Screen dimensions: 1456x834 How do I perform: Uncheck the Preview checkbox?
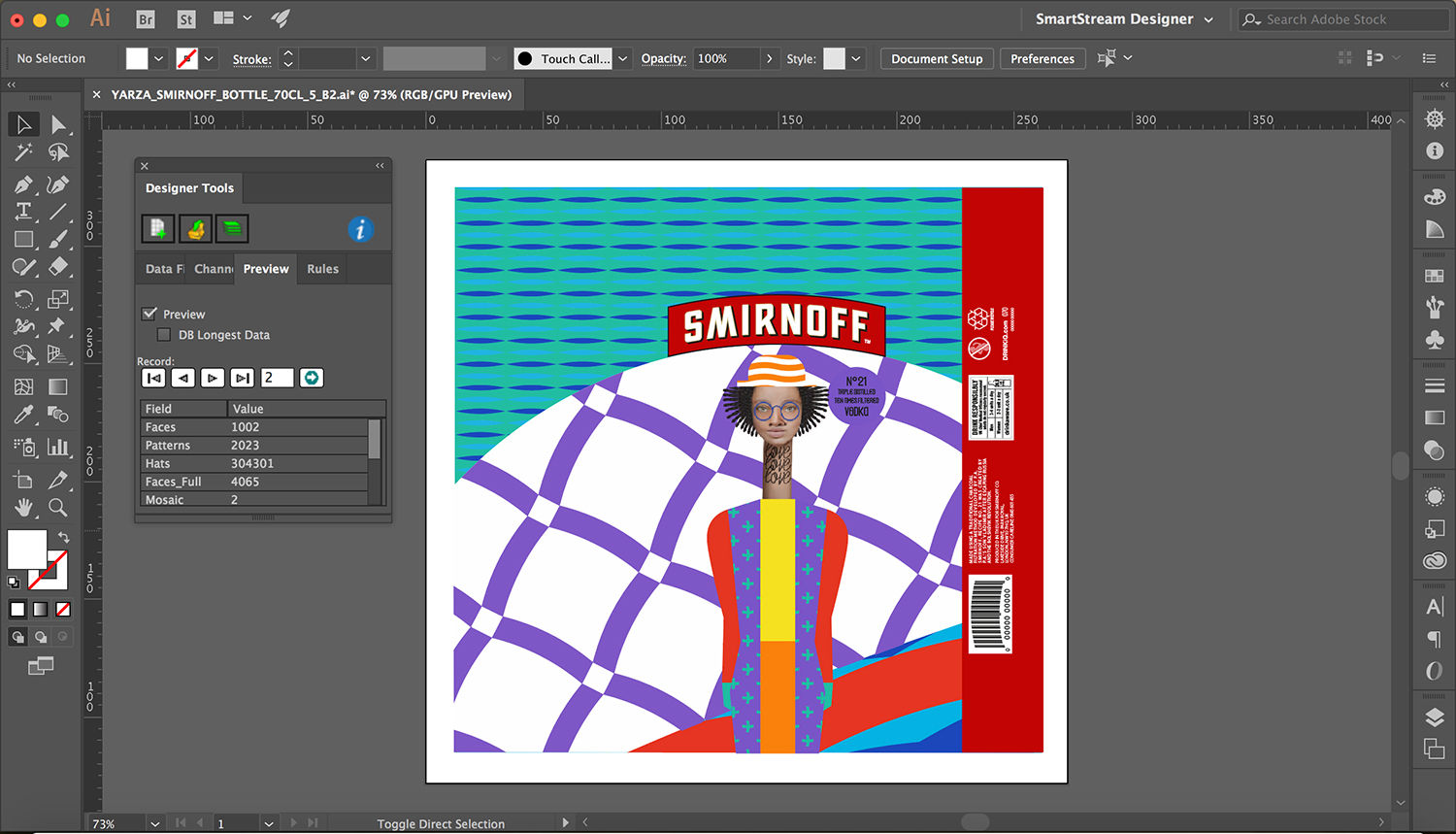point(149,314)
